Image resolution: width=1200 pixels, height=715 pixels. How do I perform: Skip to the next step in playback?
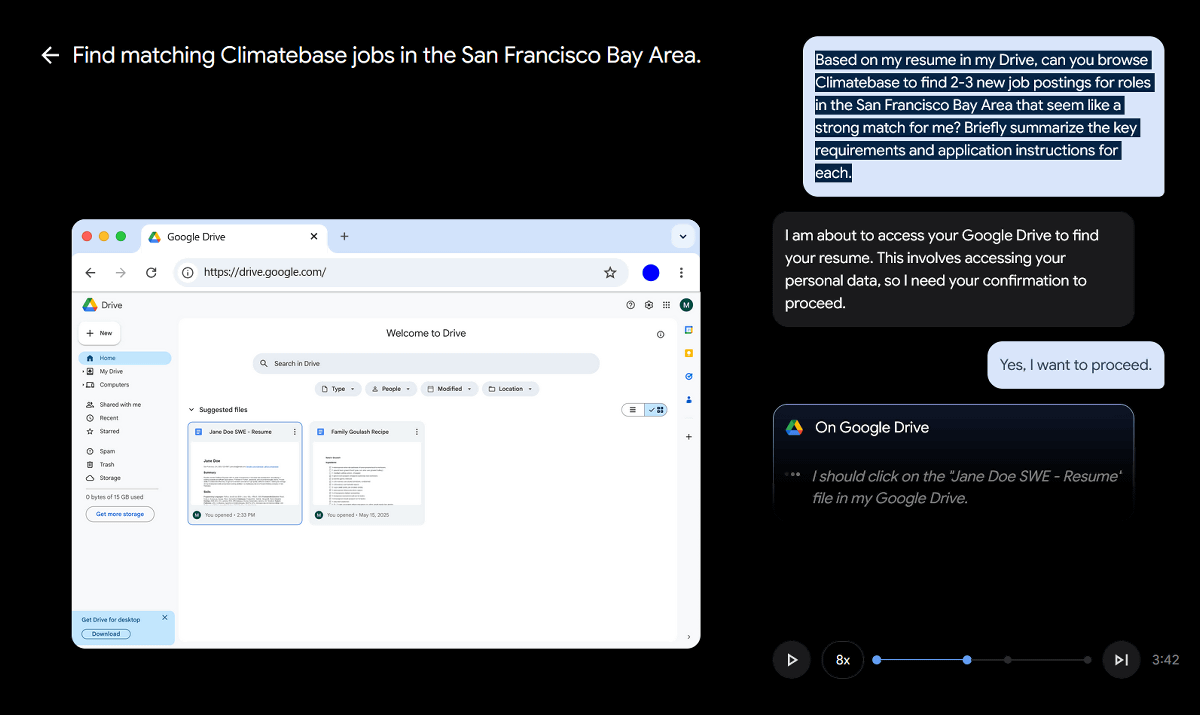[x=1121, y=660]
